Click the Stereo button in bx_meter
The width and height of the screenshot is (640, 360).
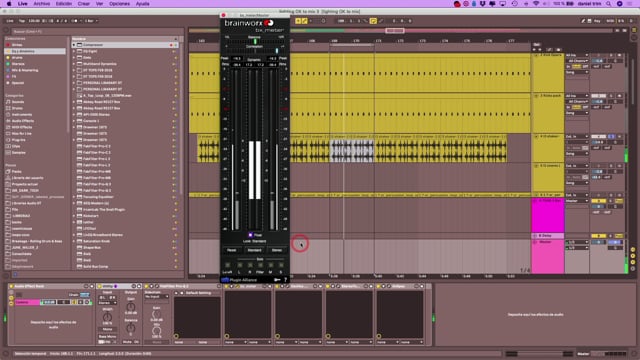pyautogui.click(x=277, y=250)
